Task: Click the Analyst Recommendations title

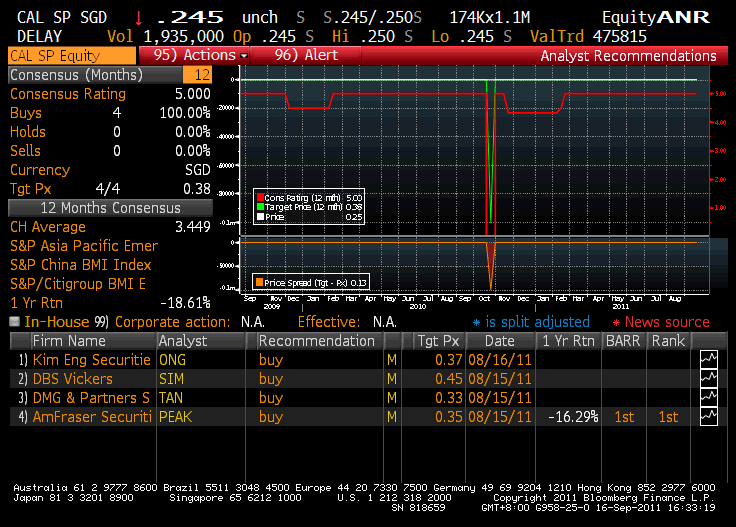Action: [x=628, y=56]
